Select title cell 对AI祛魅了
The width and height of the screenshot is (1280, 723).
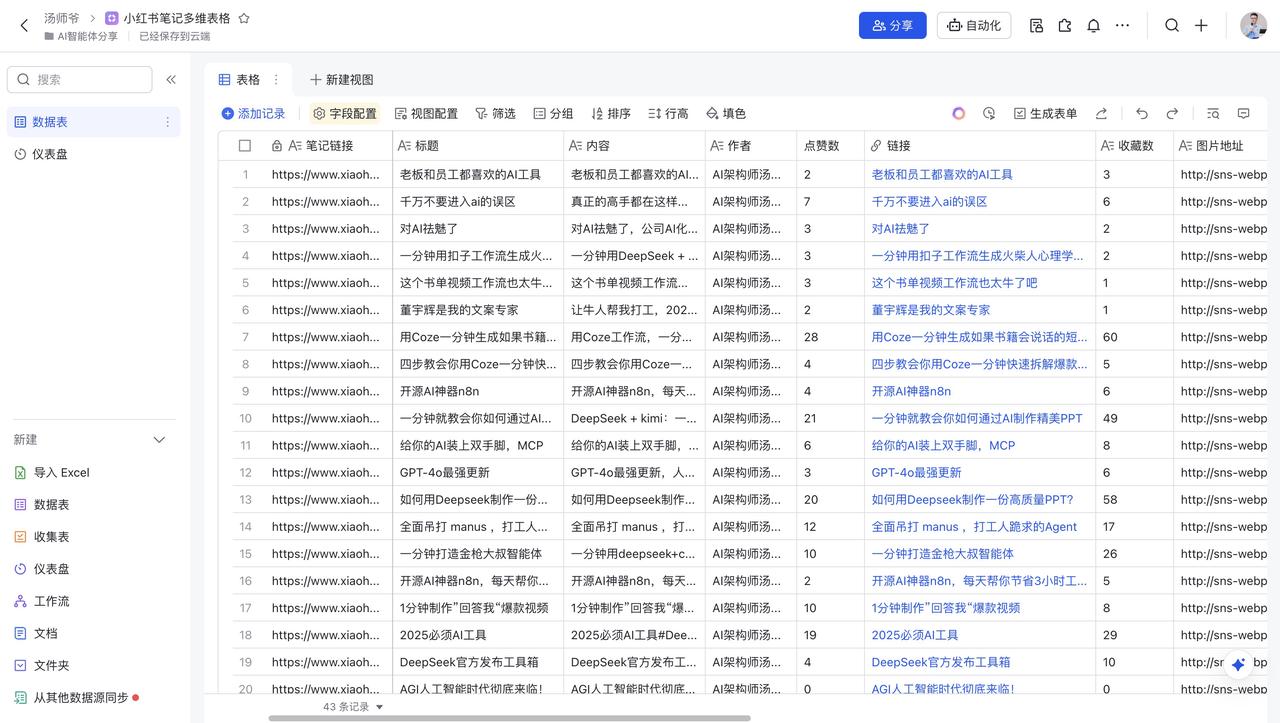coord(478,229)
